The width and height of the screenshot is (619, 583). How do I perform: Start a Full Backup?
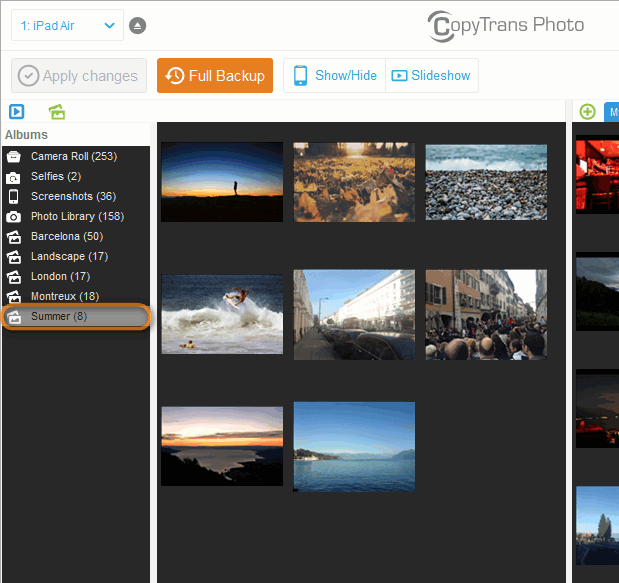click(215, 75)
